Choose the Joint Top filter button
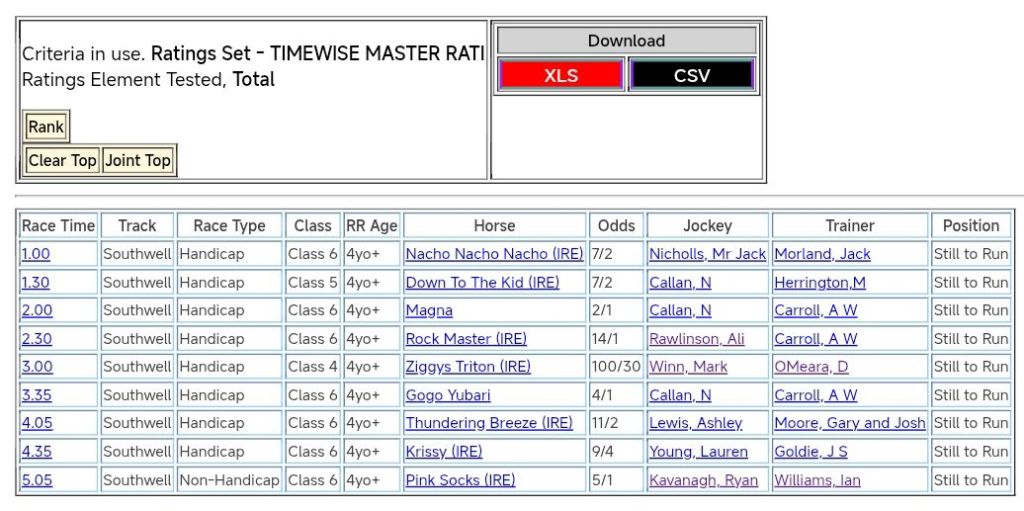This screenshot has height=511, width=1024. tap(138, 160)
